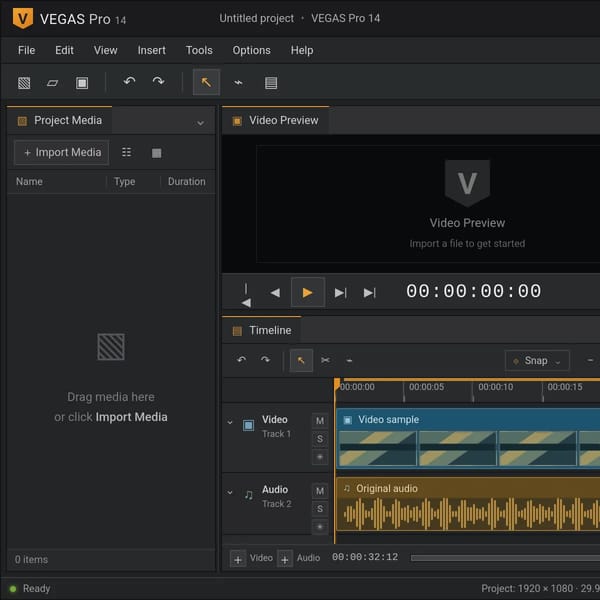
Task: Undo using the main toolbar arrow
Action: coord(129,82)
